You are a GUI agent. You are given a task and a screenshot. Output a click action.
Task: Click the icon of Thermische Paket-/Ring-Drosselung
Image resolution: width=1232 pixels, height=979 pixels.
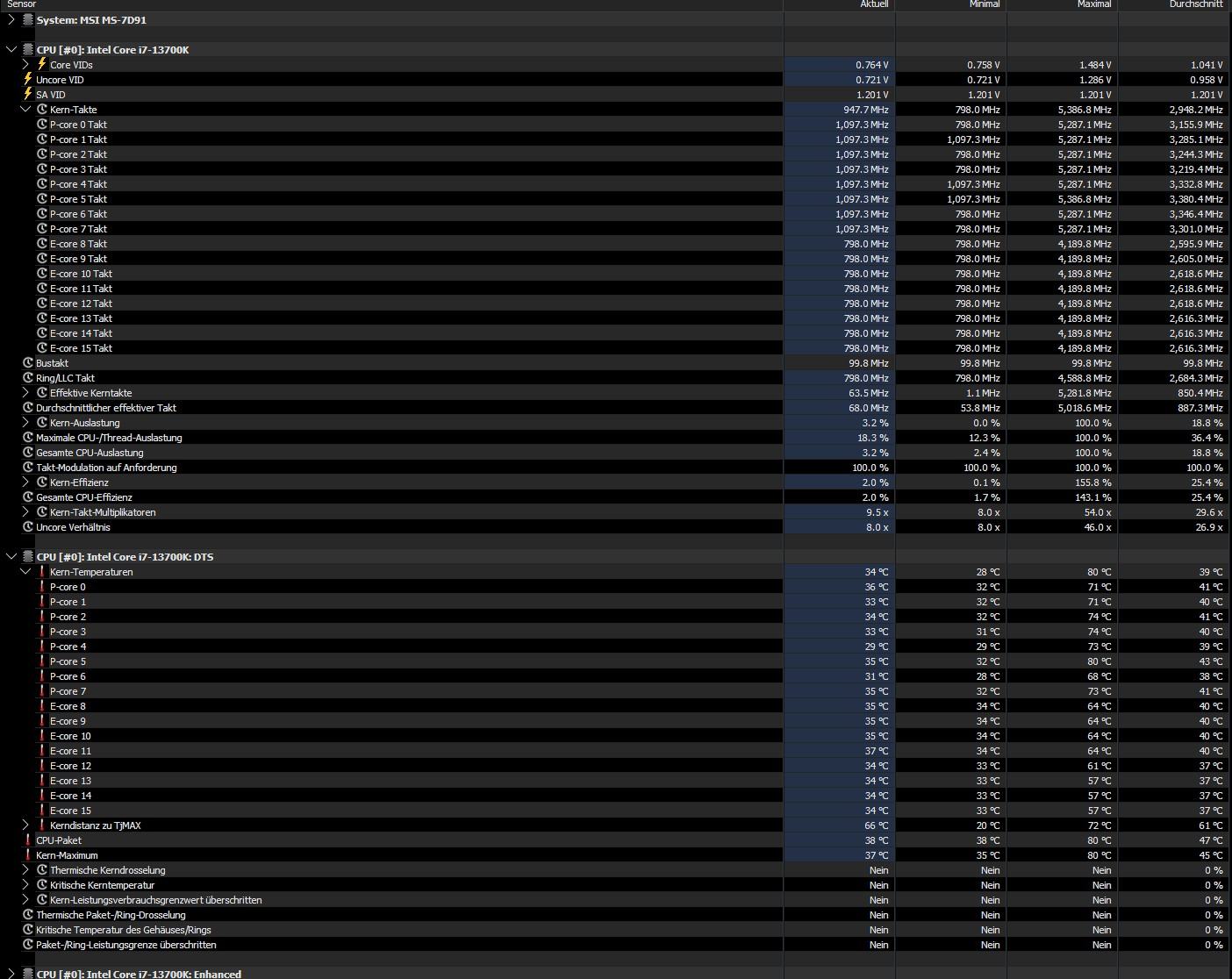tap(28, 915)
